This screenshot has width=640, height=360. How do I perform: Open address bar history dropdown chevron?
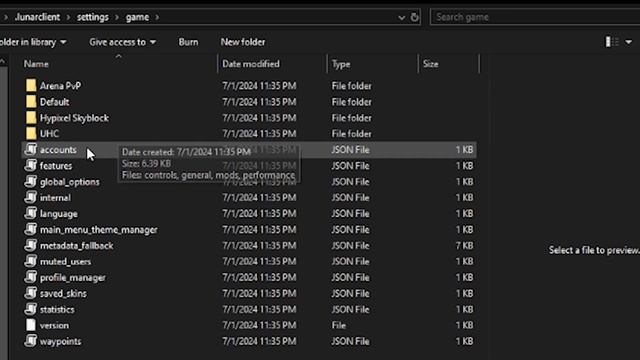pos(401,18)
